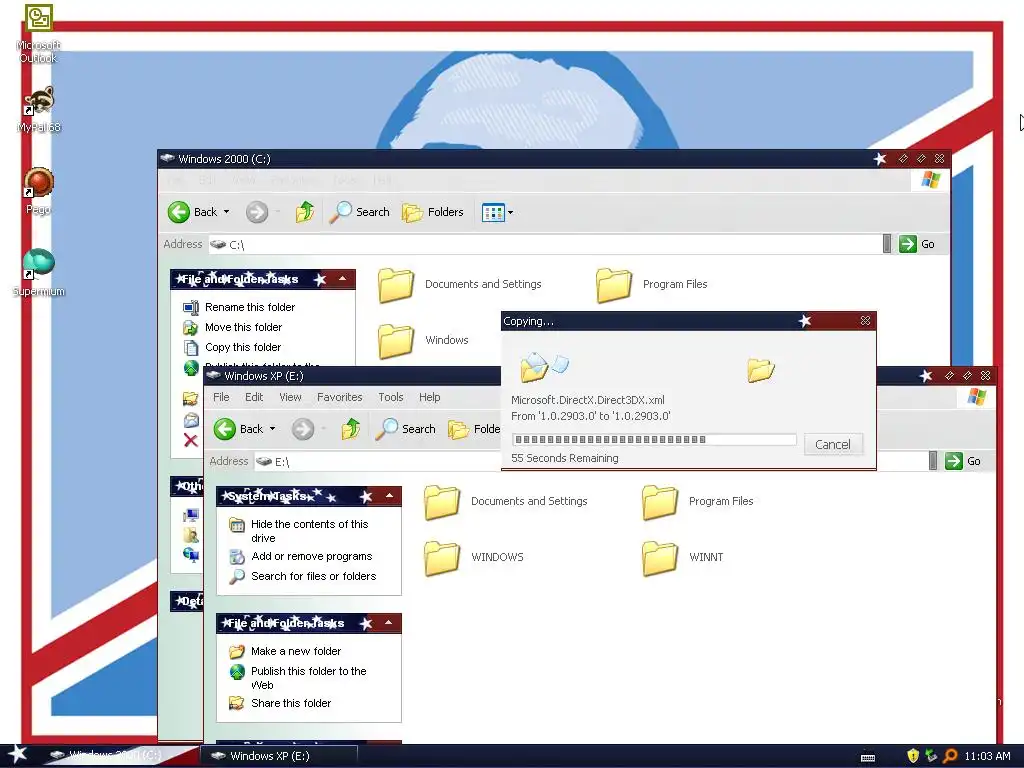Click Search in Windows XP (E:) toolbar
This screenshot has height=768, width=1024.
tap(406, 429)
